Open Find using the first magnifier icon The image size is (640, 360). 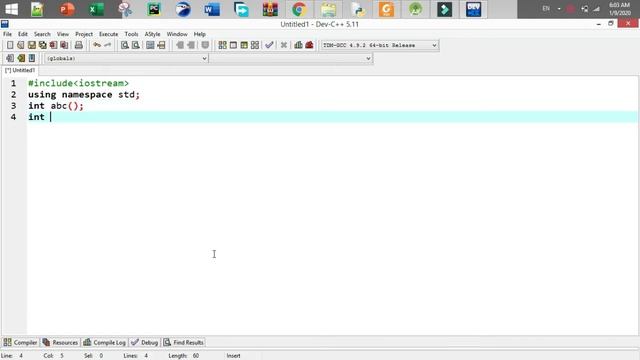pyautogui.click(x=125, y=45)
